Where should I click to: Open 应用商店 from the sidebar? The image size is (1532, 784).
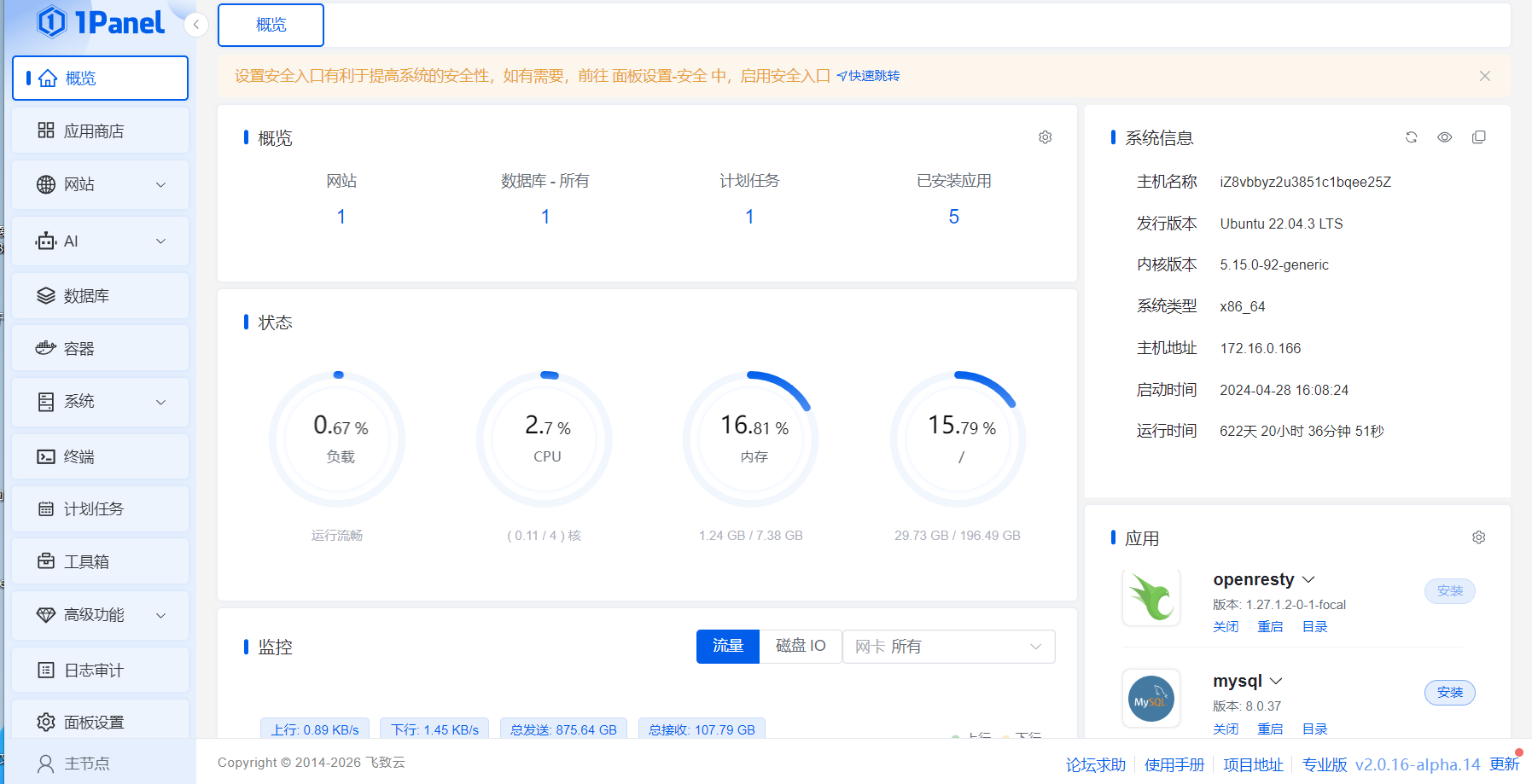(x=94, y=131)
